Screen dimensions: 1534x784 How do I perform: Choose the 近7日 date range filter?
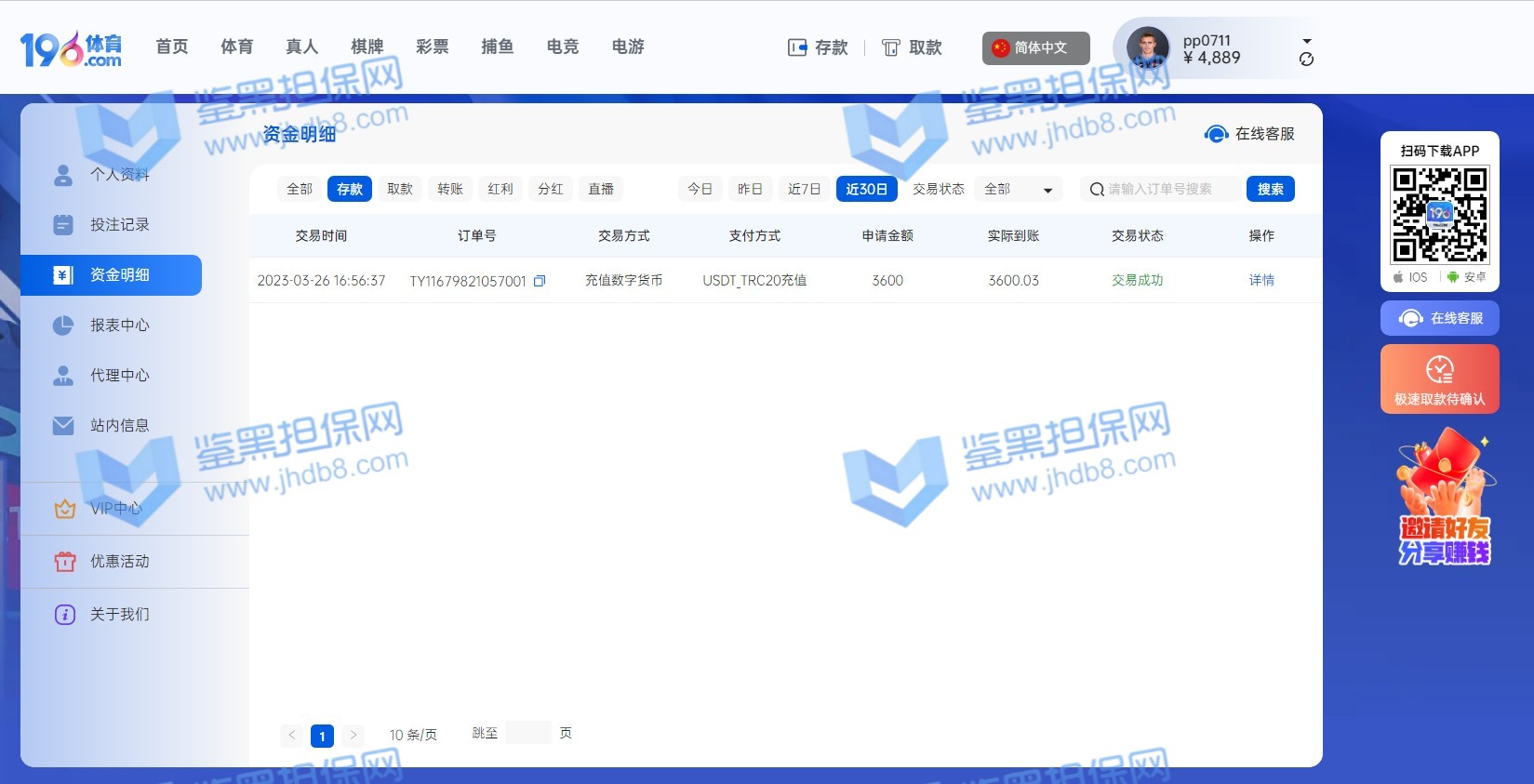(x=804, y=189)
